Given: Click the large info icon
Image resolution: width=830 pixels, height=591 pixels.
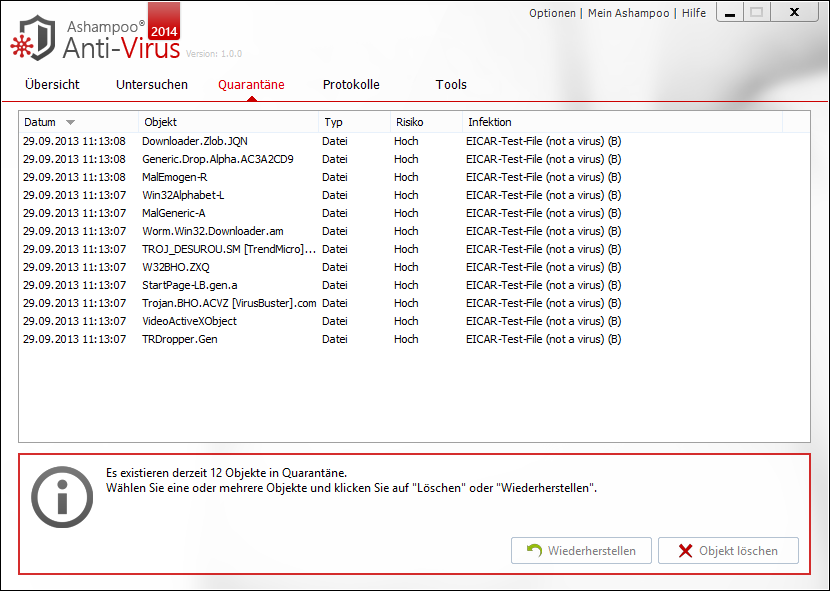Looking at the screenshot, I should click(x=62, y=495).
